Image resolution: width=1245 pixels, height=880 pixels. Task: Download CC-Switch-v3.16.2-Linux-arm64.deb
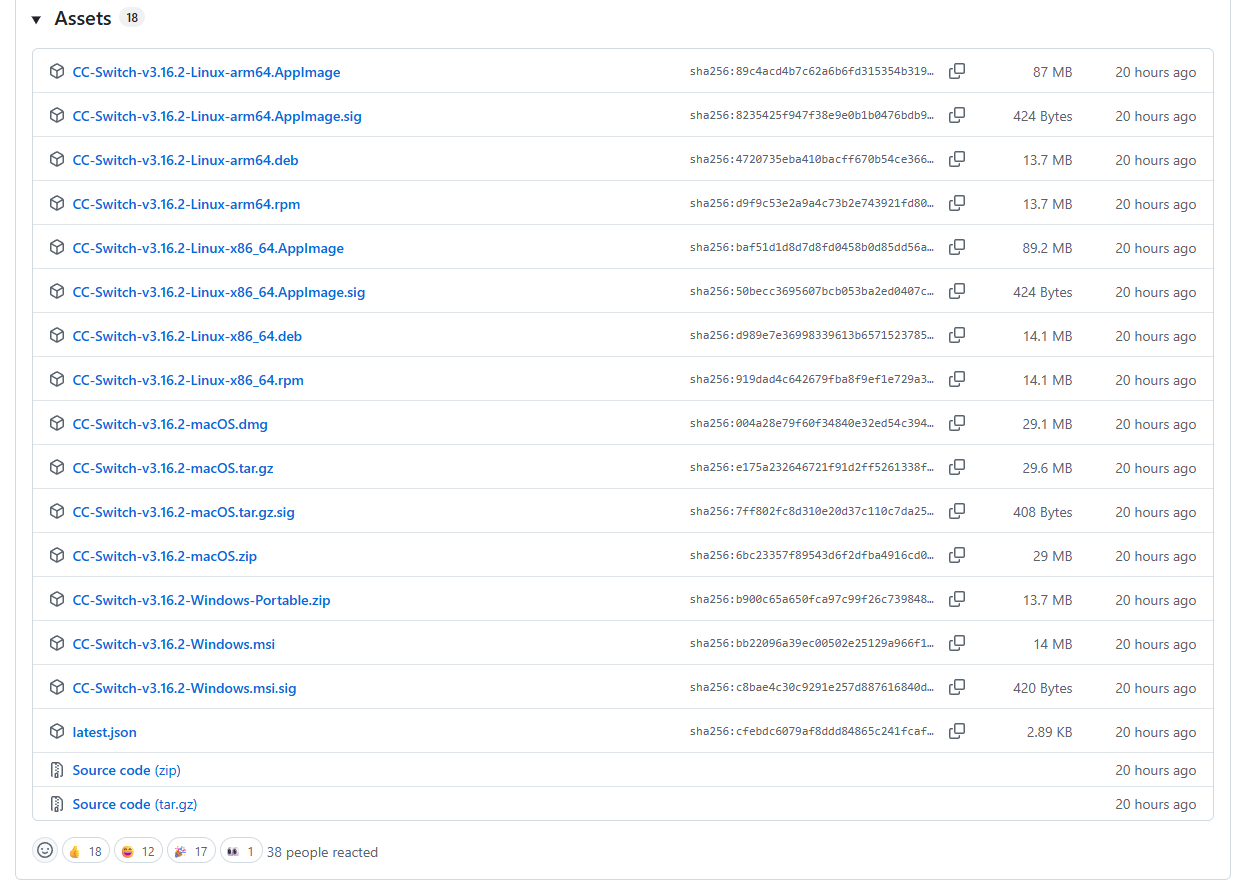(x=185, y=160)
